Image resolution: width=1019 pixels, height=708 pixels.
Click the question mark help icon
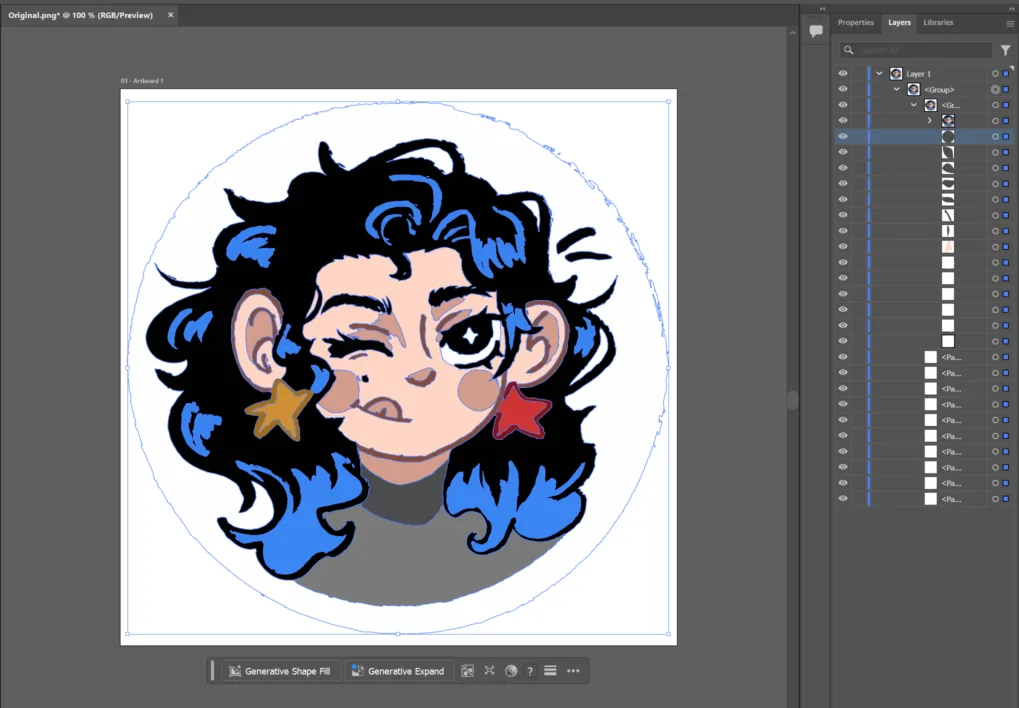pyautogui.click(x=530, y=671)
